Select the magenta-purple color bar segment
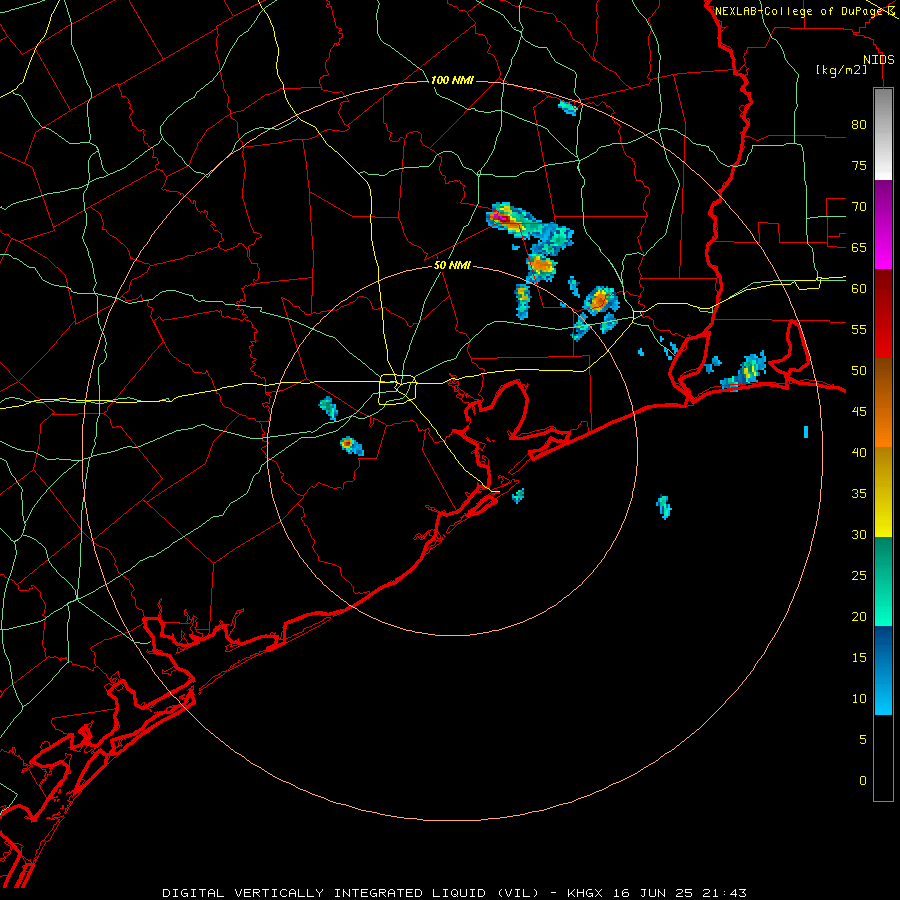Image resolution: width=900 pixels, height=900 pixels. click(883, 225)
